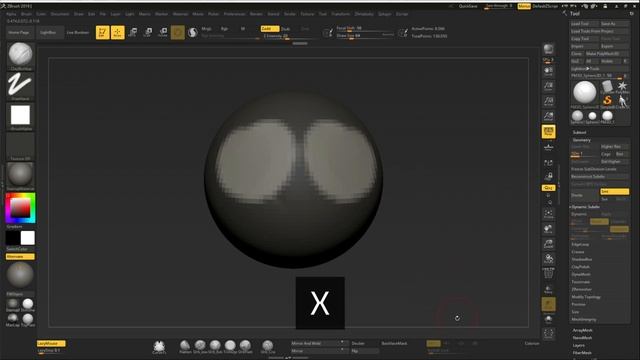Viewport: 640px width, 360px height.
Task: Open the material sphere selector
Action: coord(20,176)
